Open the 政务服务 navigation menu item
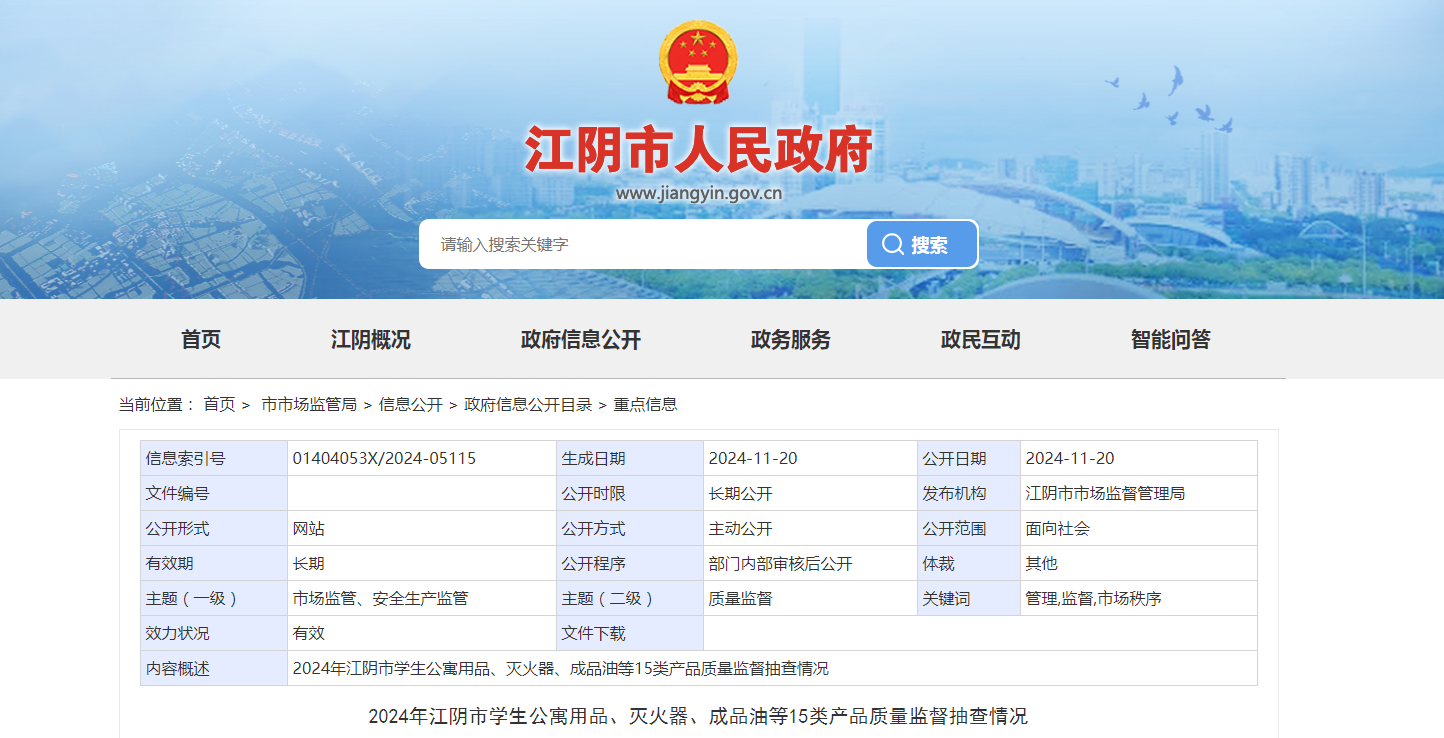The width and height of the screenshot is (1444, 738). coord(791,339)
